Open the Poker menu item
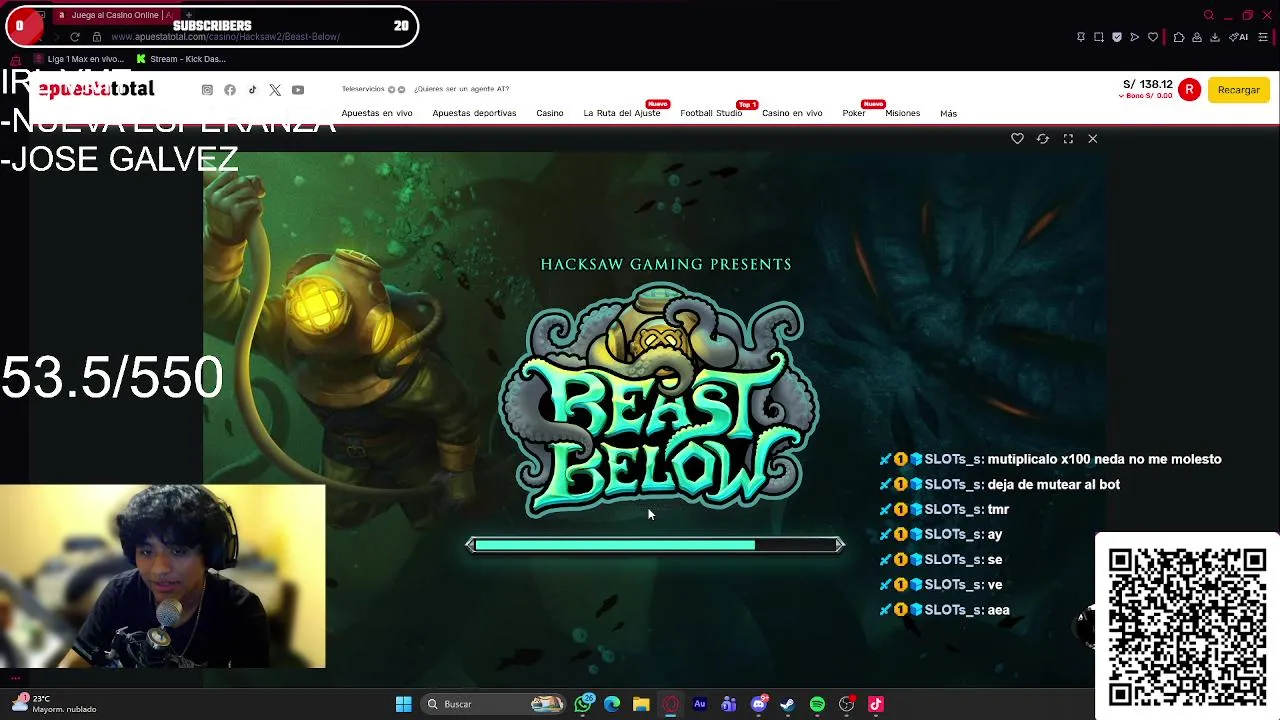This screenshot has width=1280, height=720. [853, 113]
